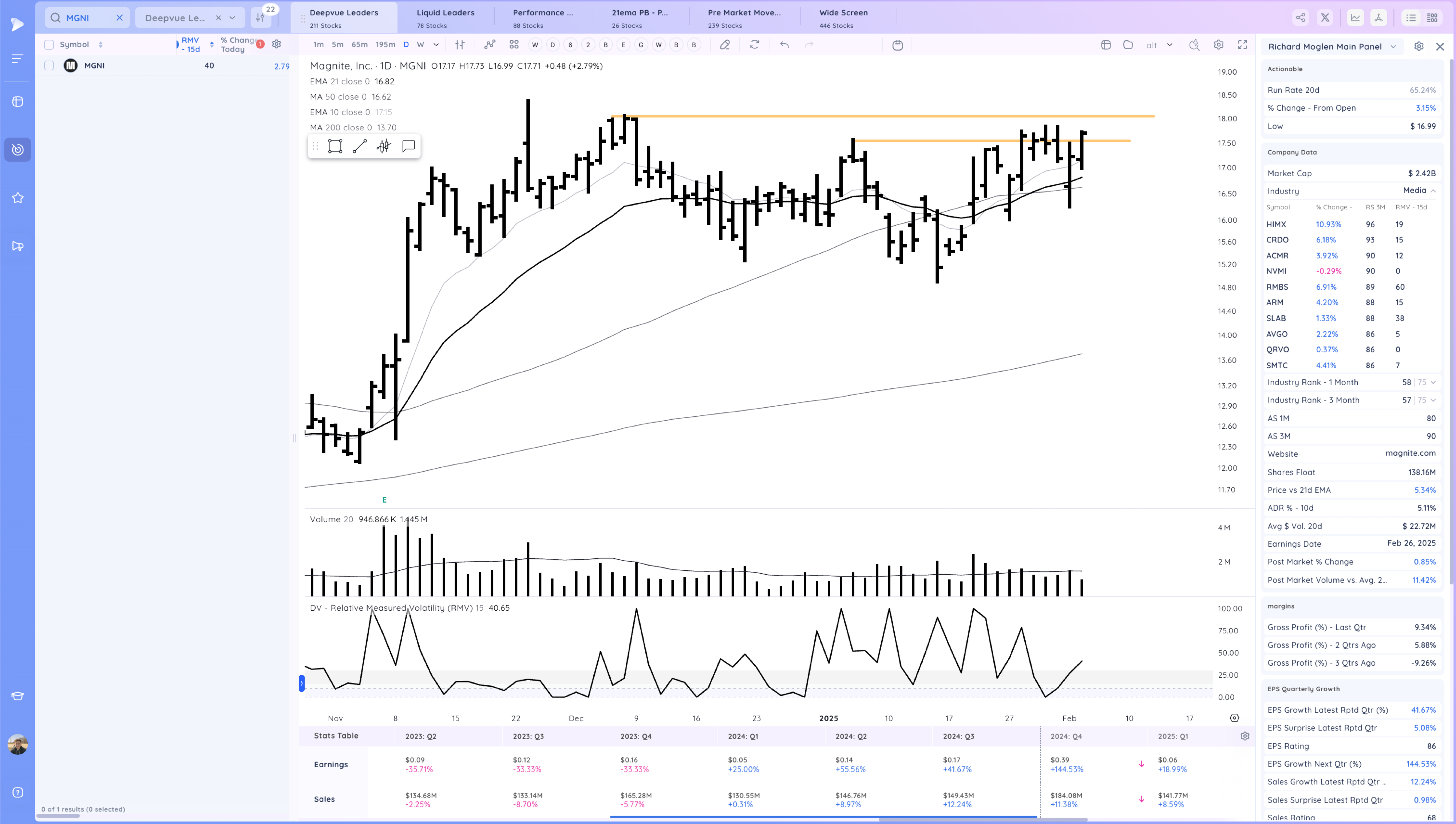
Task: Toggle the W marker circle in toolbar
Action: coord(535,45)
